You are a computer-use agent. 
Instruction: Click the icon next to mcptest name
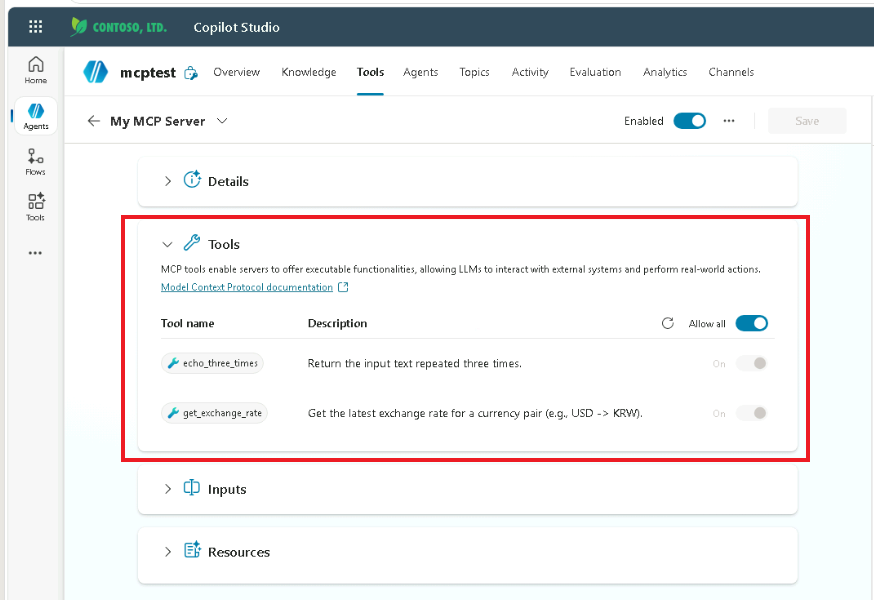(x=191, y=73)
